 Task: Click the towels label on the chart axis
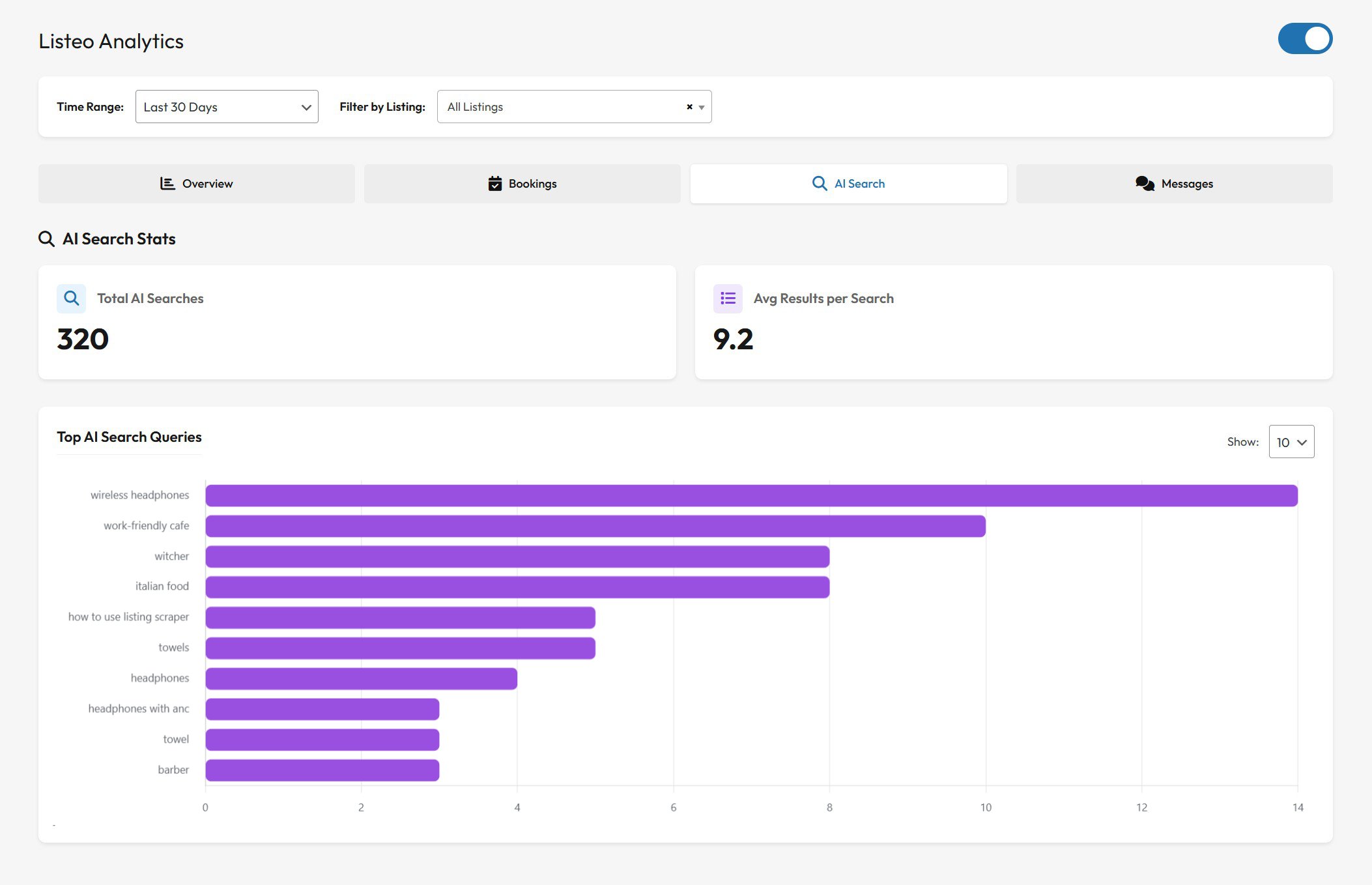pos(174,646)
